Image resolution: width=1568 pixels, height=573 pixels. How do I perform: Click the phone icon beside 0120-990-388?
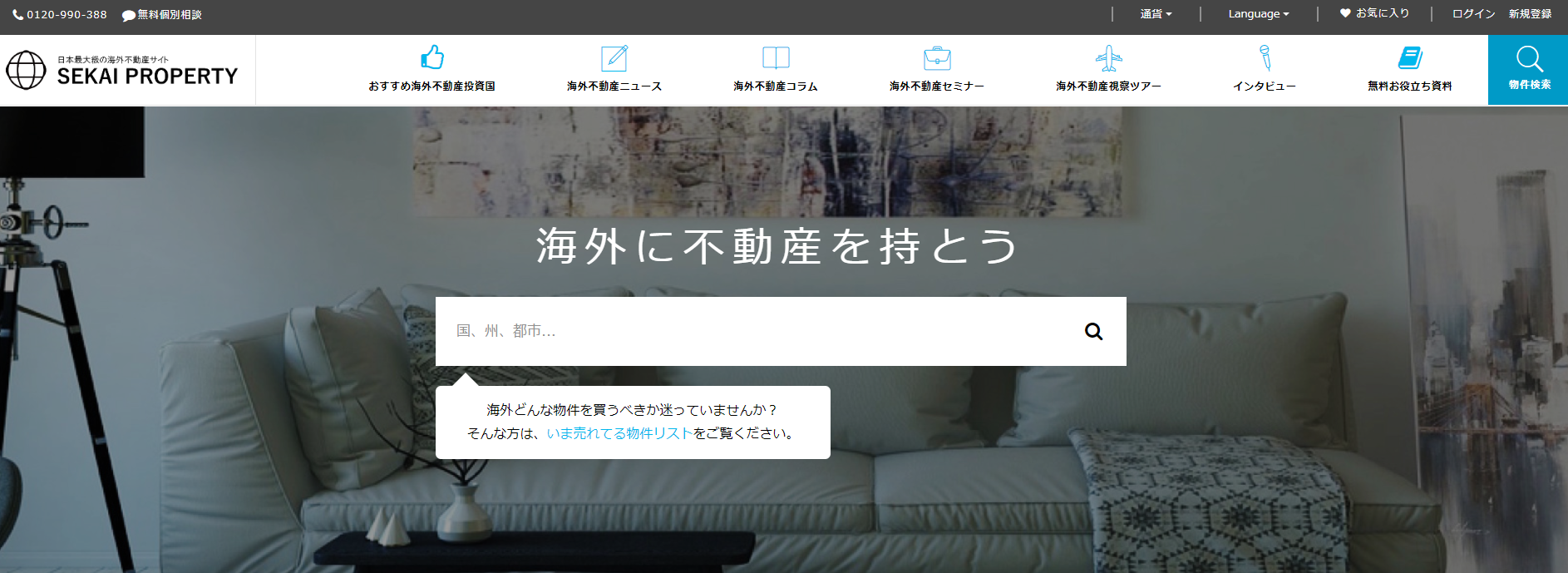pos(17,15)
